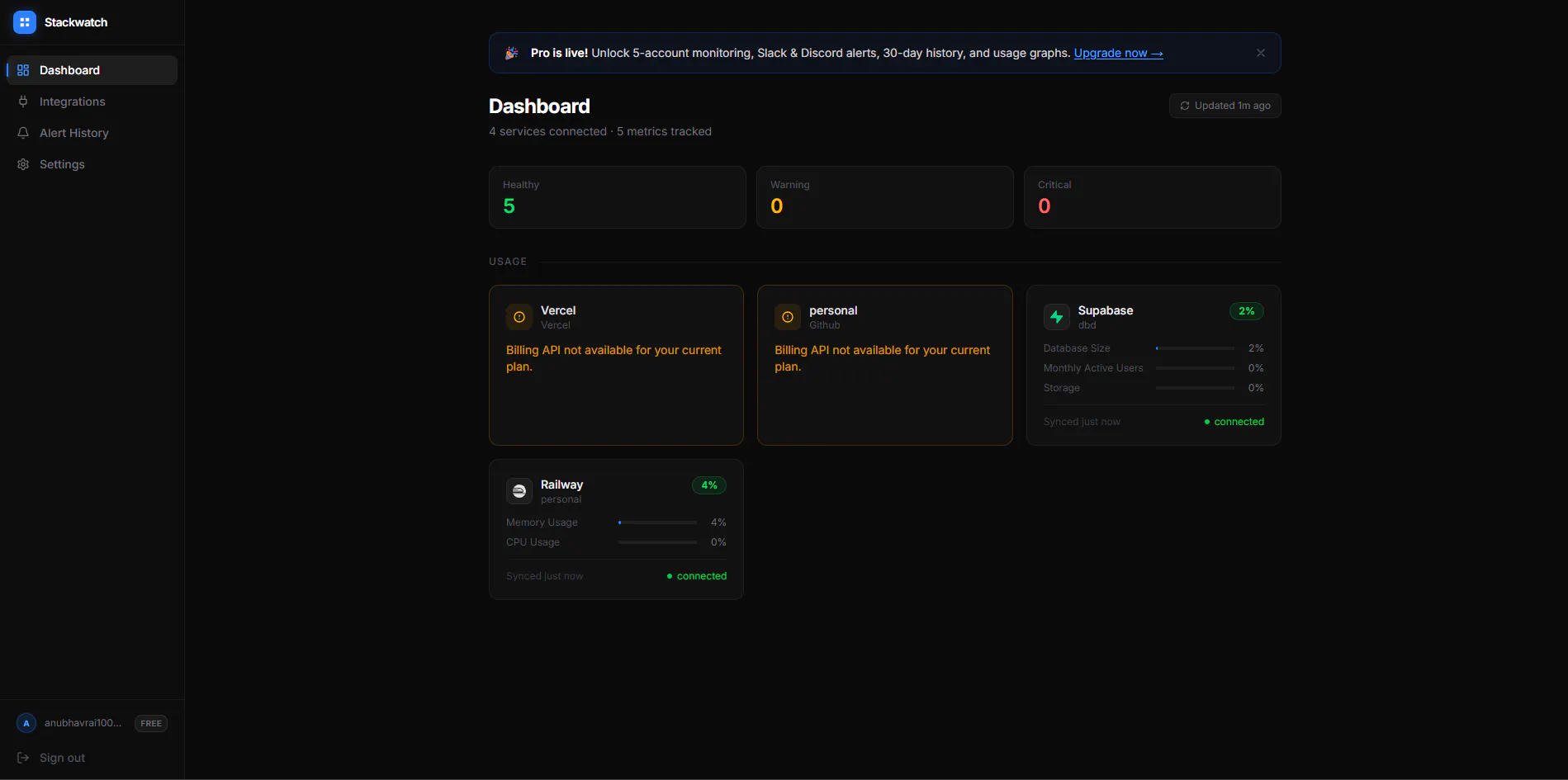Click the Pro is live! banner text

click(x=559, y=53)
